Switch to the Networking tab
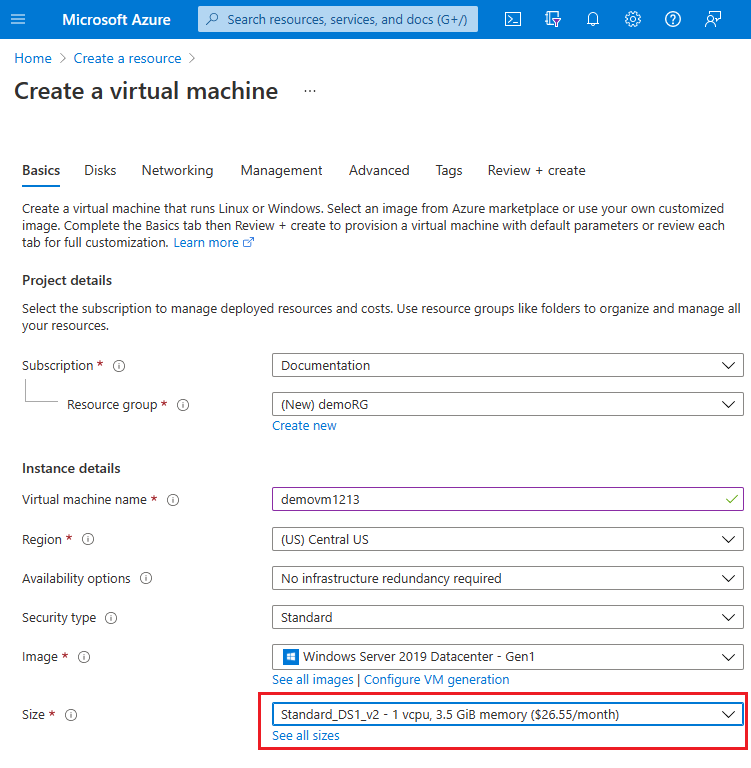The width and height of the screenshot is (751, 768). 177,170
